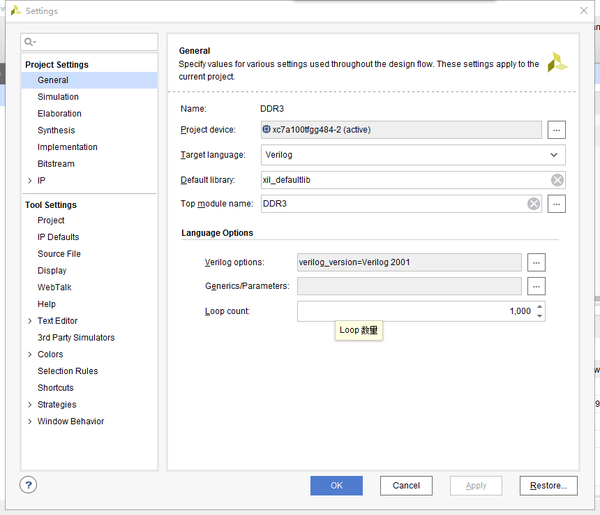Click the Restore... button
Viewport: 600px width, 515px height.
(548, 486)
